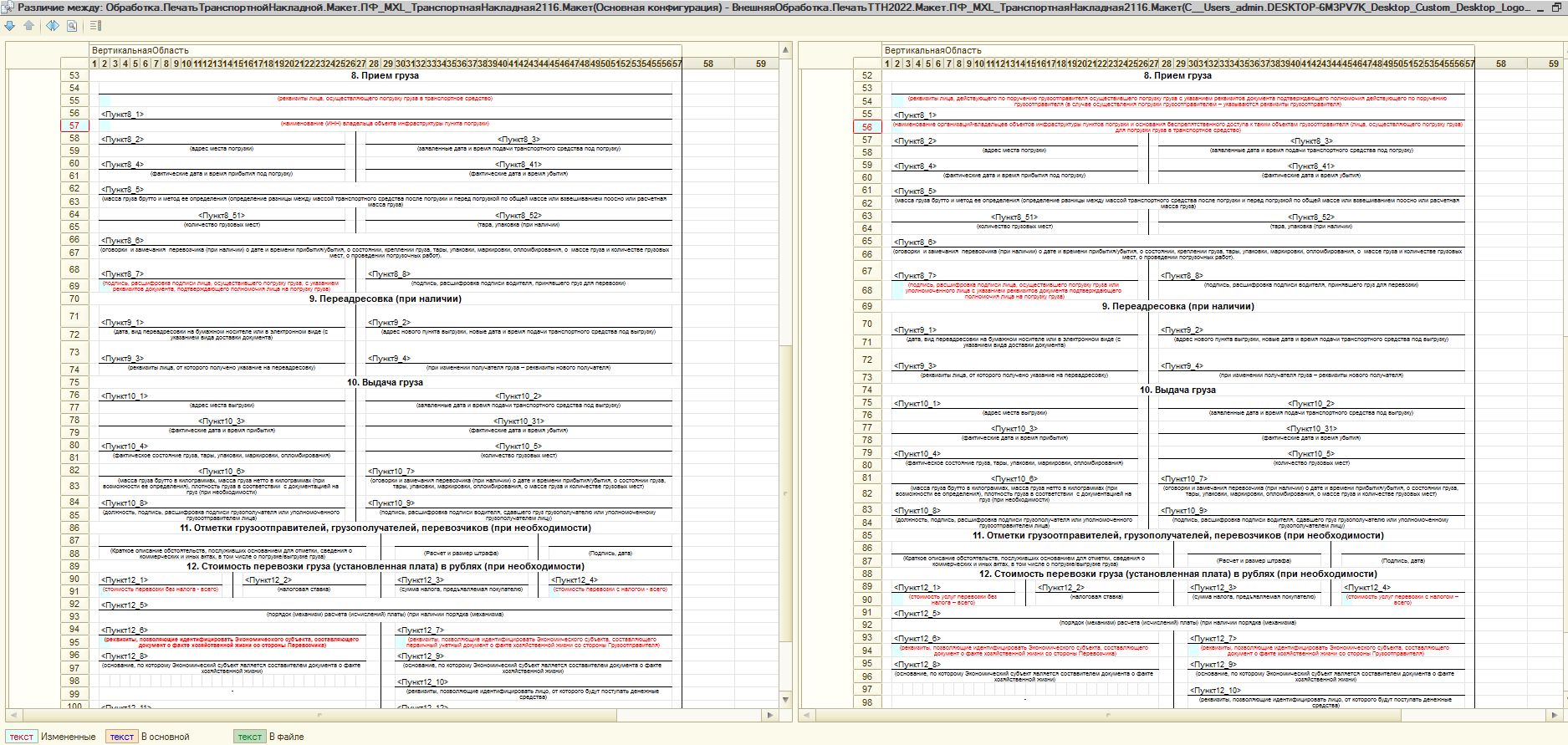Click the synchronize panels toolbar icon

53,26
